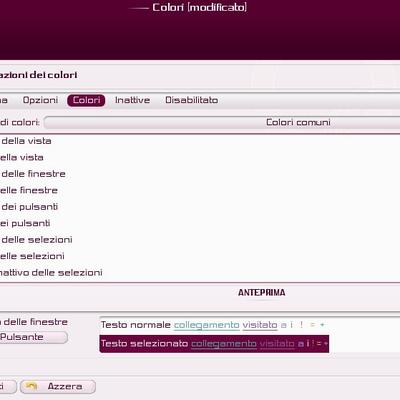Switch to the Opzioni tab
The image size is (400, 400).
(40, 100)
